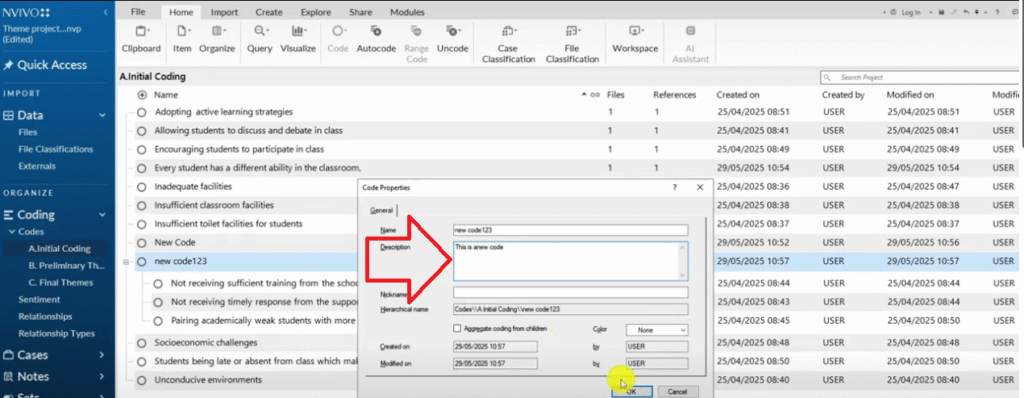
Task: Click the Quick Access pin item
Action: click(44, 65)
